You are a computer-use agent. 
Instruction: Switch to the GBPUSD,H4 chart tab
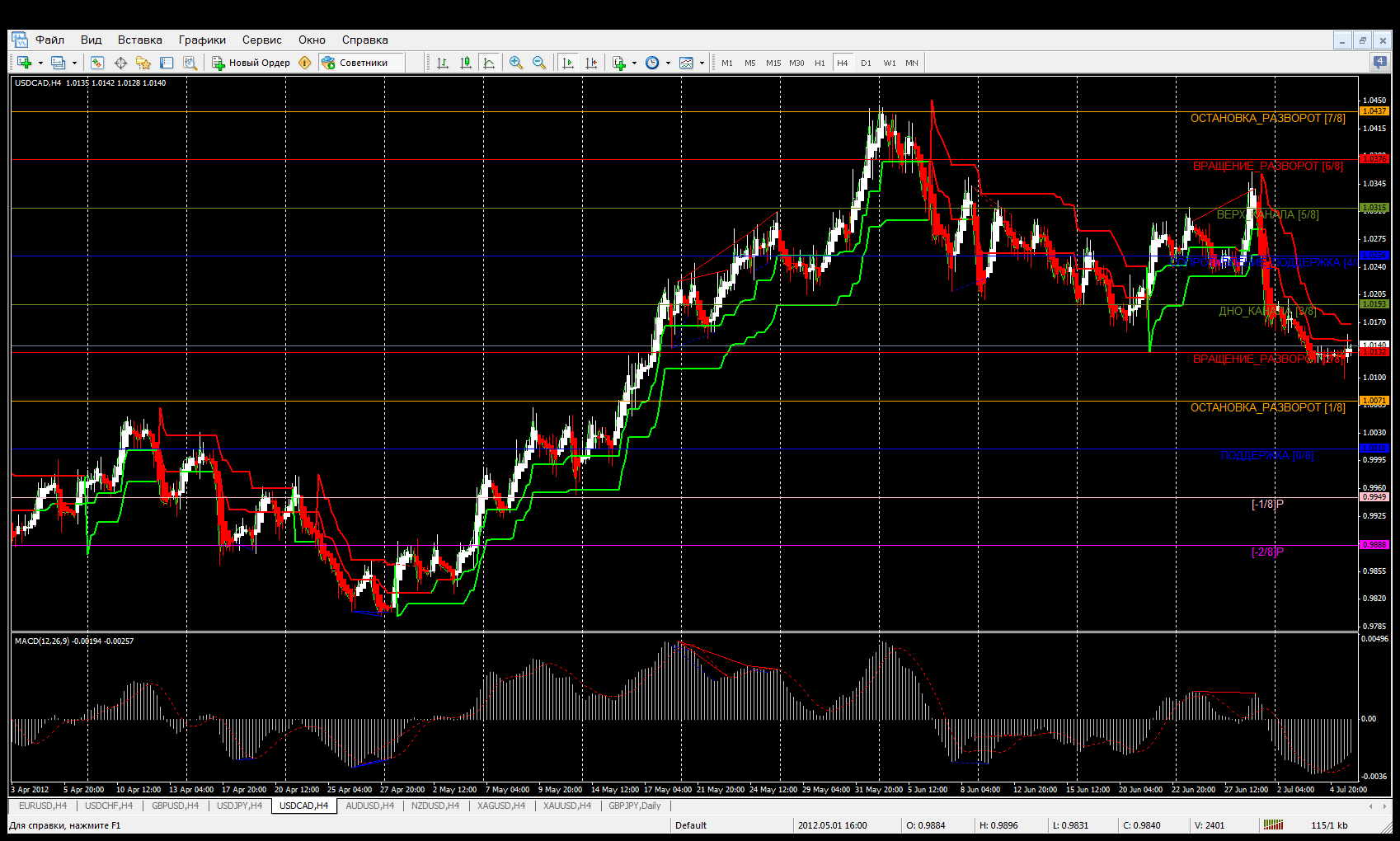pos(176,806)
